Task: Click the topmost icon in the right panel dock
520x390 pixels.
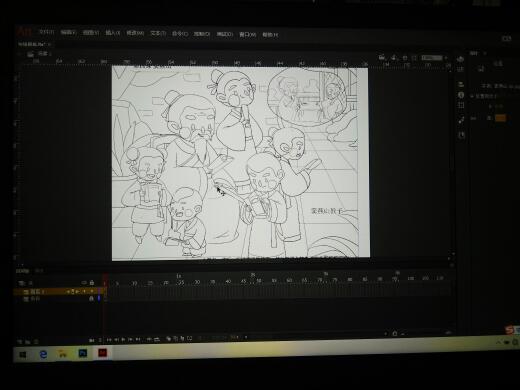Action: (x=460, y=60)
